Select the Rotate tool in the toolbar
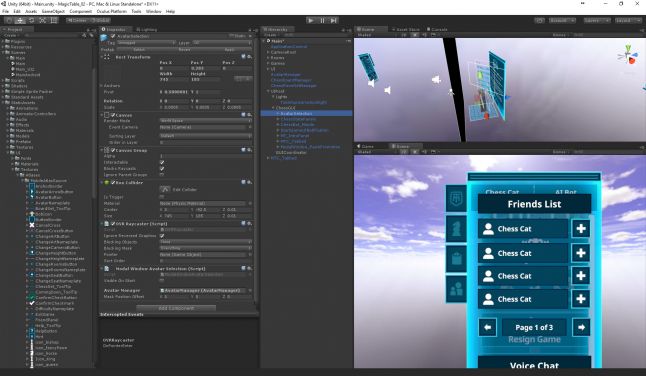Image resolution: width=646 pixels, height=376 pixels. point(31,20)
